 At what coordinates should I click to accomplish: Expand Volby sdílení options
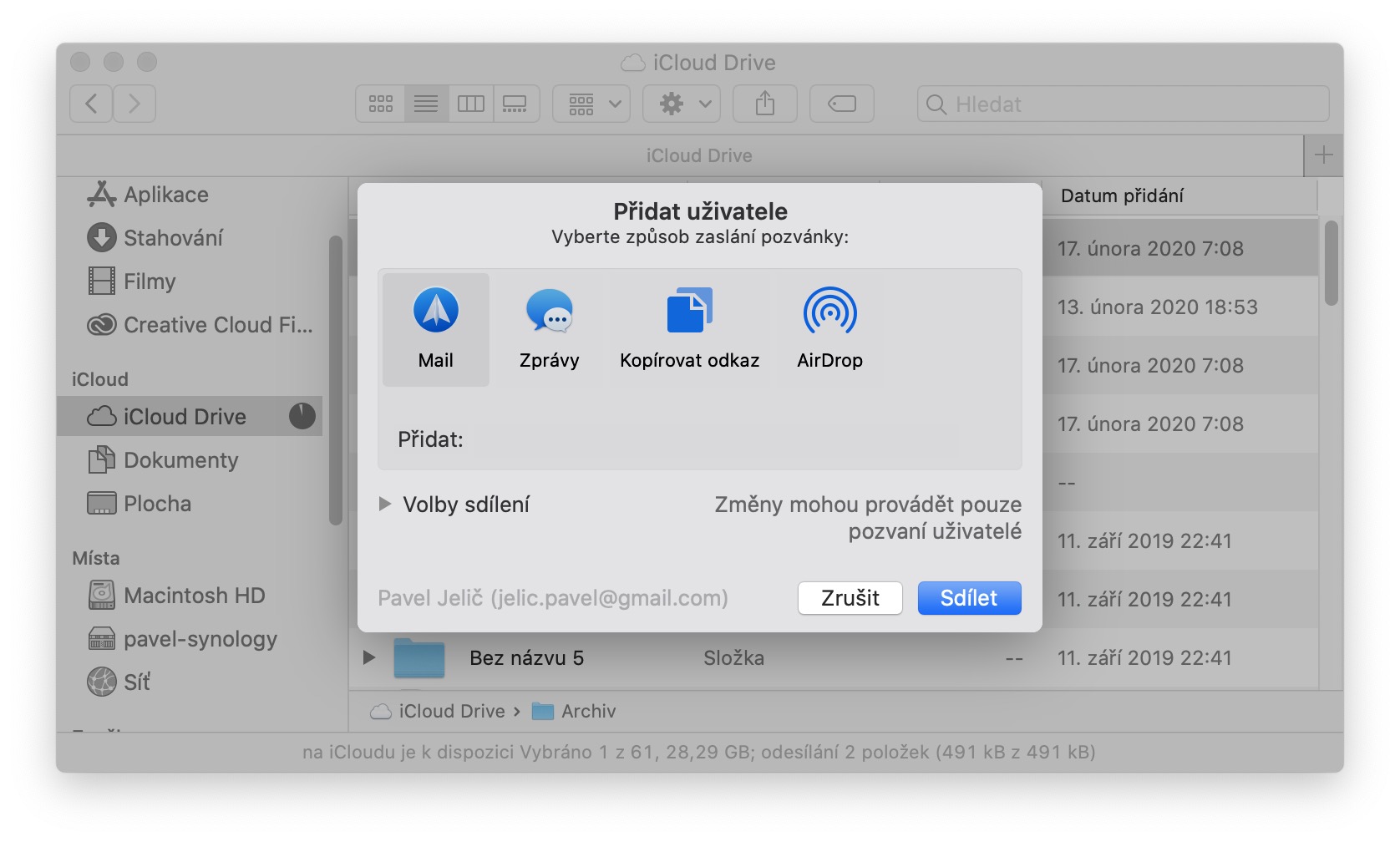tap(385, 505)
